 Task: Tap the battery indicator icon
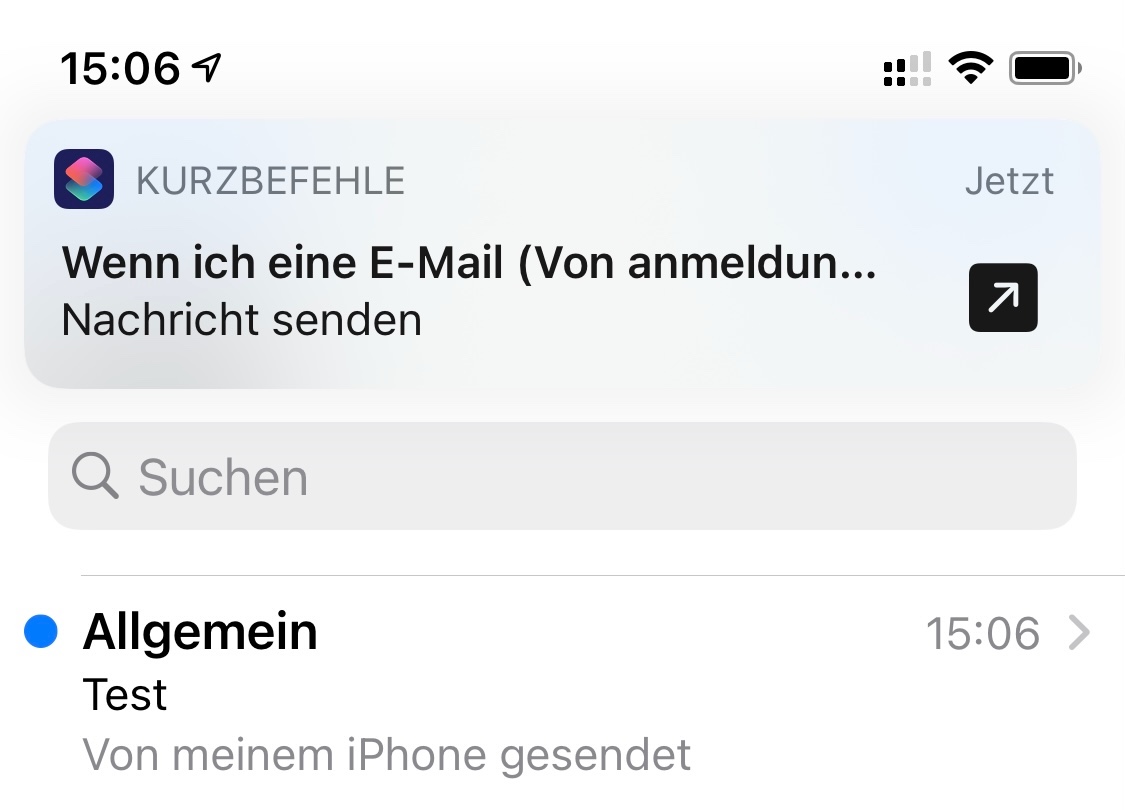pyautogui.click(x=1045, y=68)
